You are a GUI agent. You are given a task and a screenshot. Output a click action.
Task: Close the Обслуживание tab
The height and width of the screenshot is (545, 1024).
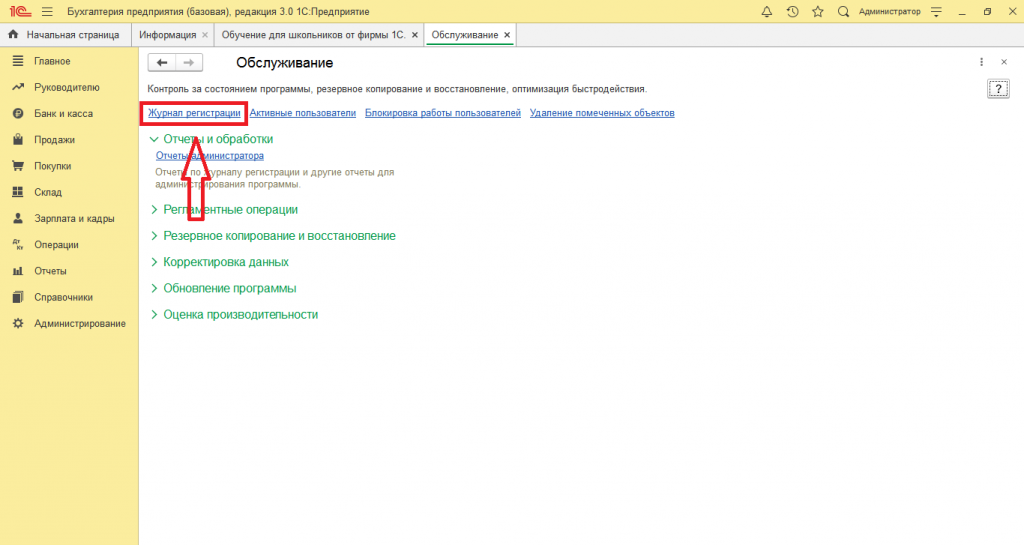508,35
